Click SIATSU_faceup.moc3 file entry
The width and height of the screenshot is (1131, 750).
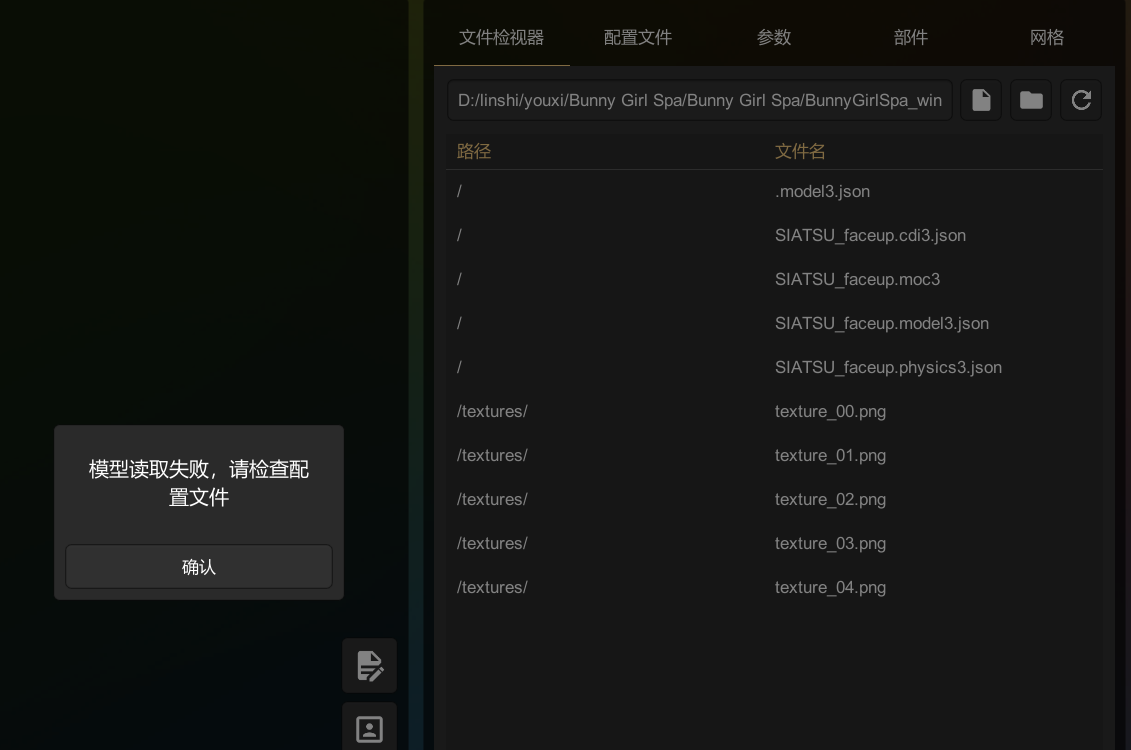click(x=857, y=279)
